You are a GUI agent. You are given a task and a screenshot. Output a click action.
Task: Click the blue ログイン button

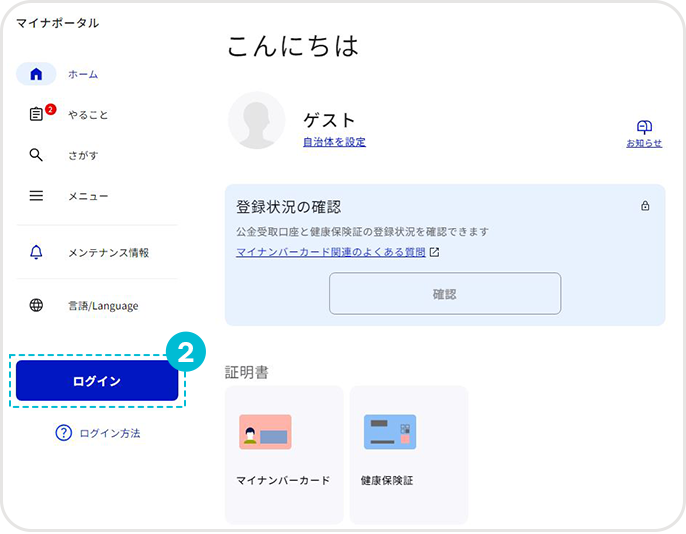click(x=97, y=380)
